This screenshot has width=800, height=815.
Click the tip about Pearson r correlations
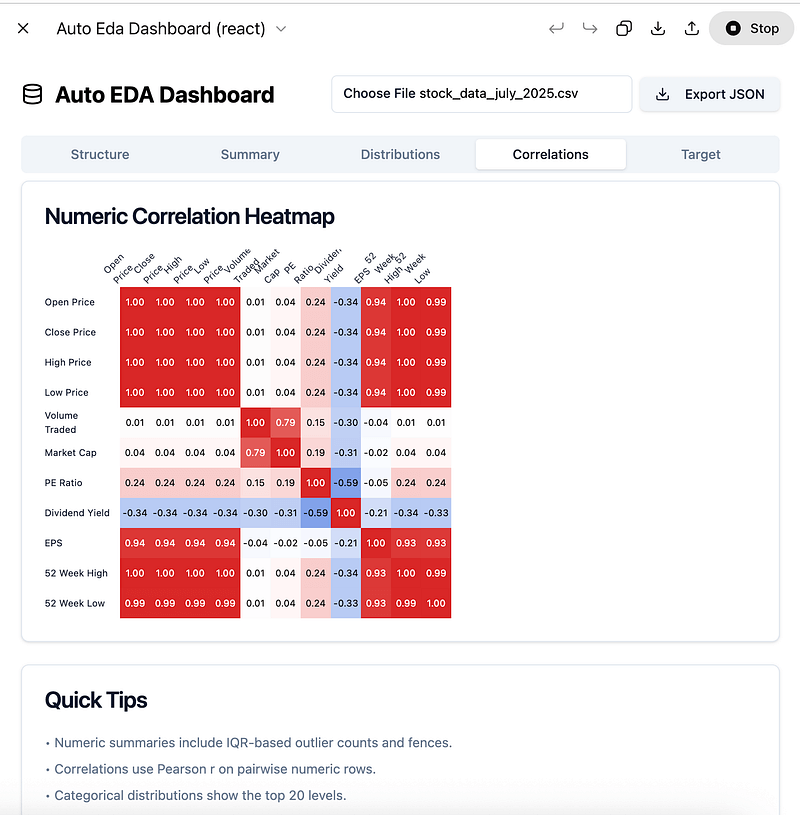tap(215, 769)
